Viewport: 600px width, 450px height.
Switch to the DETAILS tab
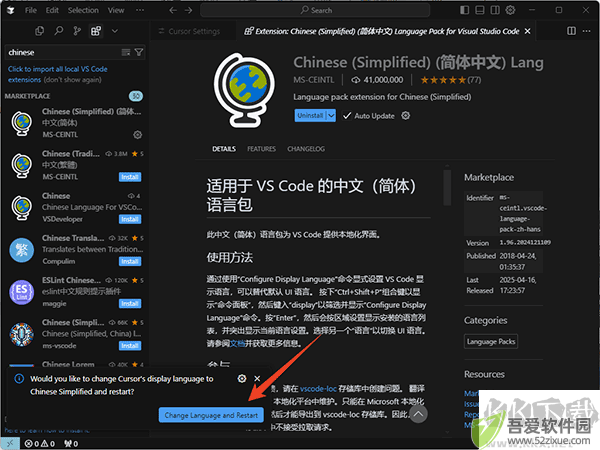224,149
